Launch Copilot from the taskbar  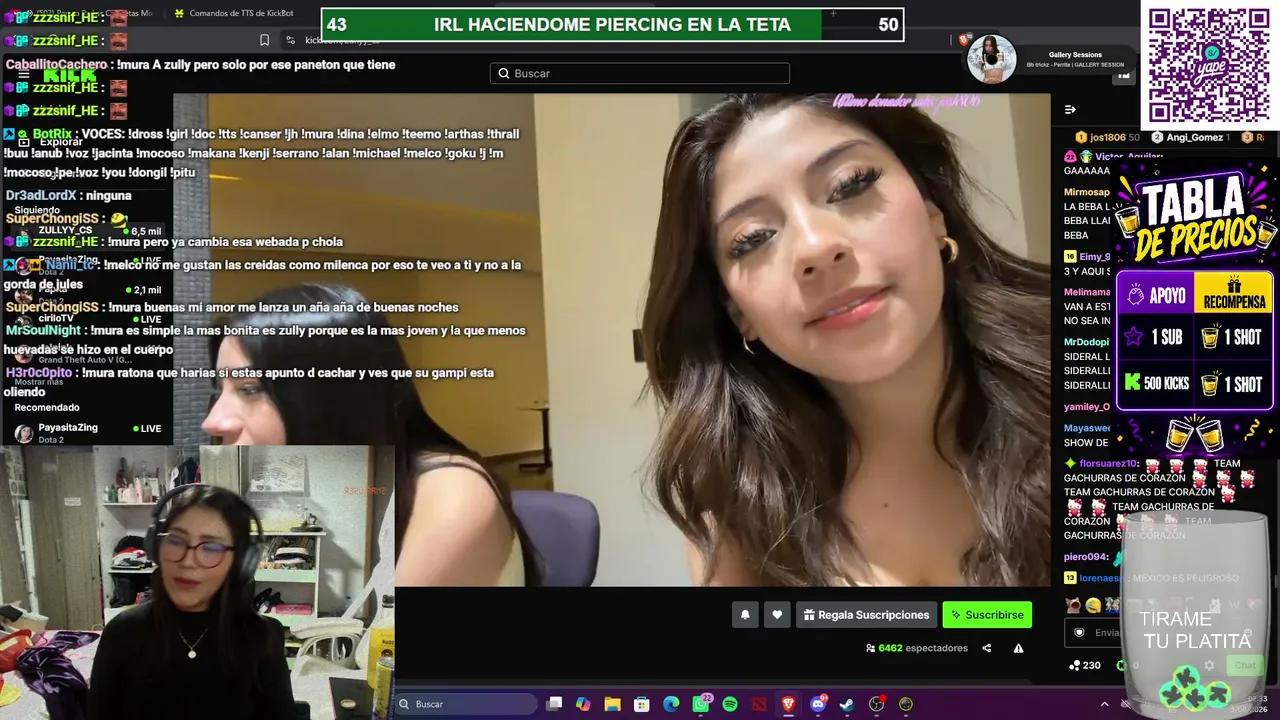click(583, 704)
